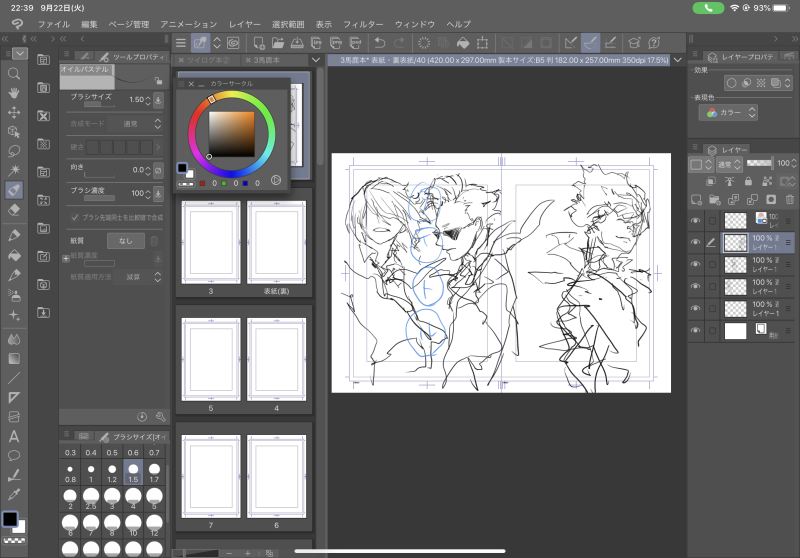Select the Lasso selection tool

pos(14,151)
